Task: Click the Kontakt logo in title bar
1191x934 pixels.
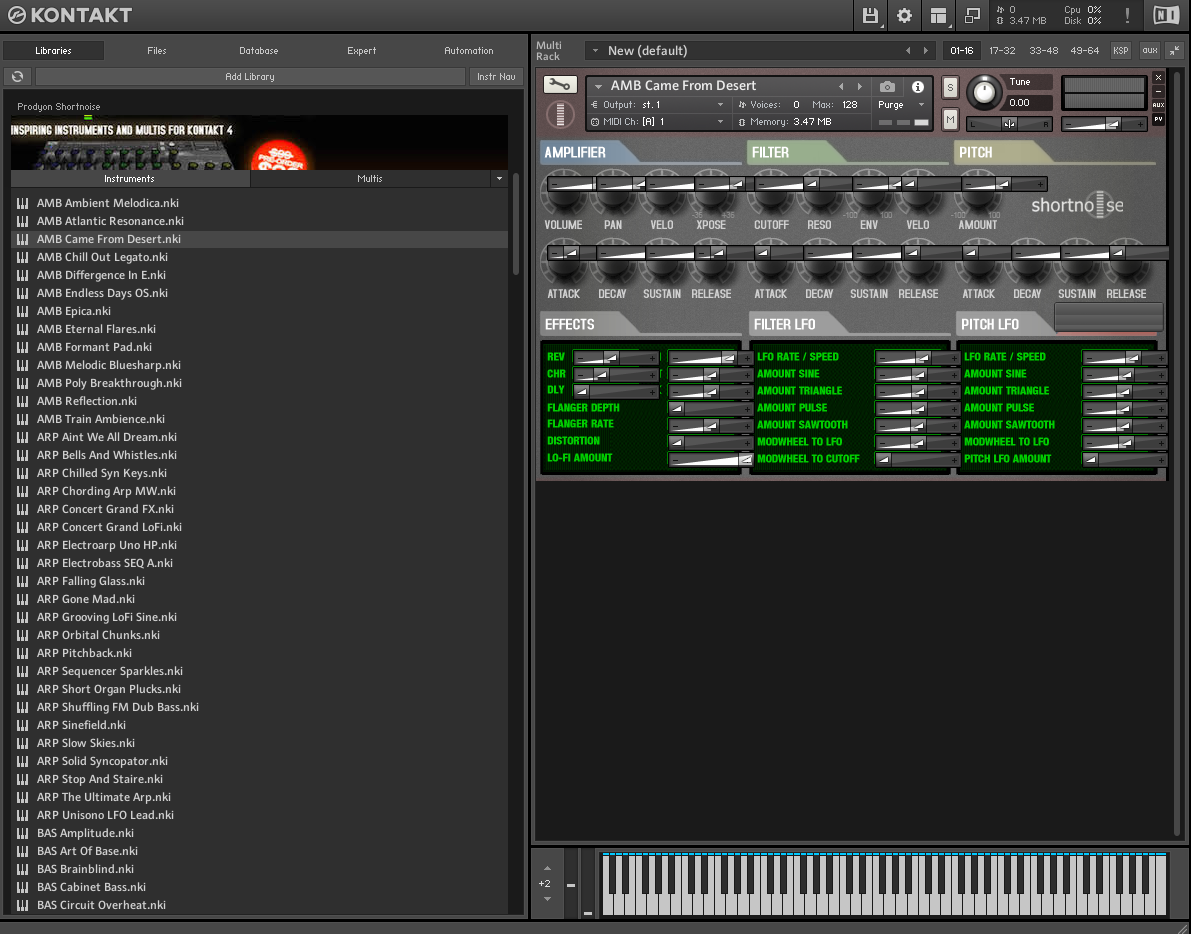Action: [x=69, y=15]
